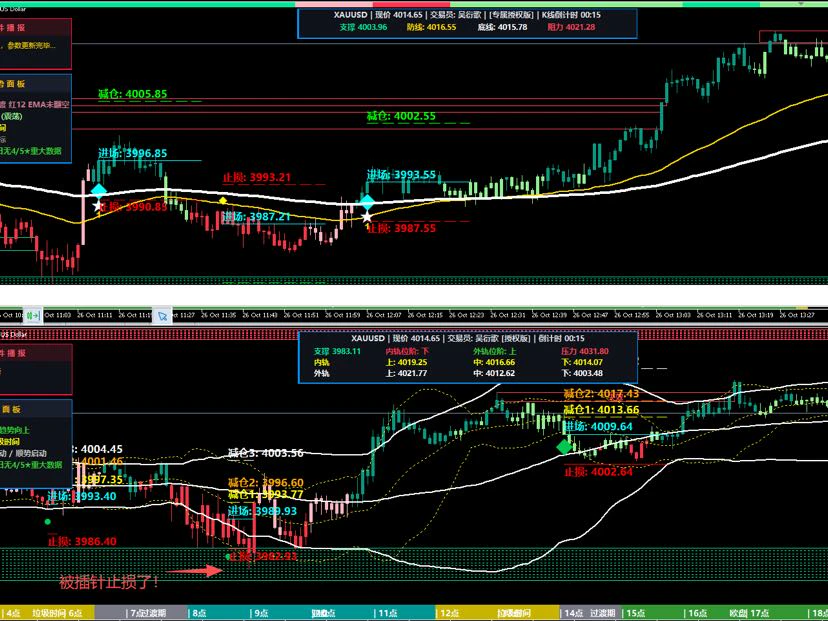Click the 15点 session marker at the bottom
Screen dimensions: 828x621
(x=635, y=613)
